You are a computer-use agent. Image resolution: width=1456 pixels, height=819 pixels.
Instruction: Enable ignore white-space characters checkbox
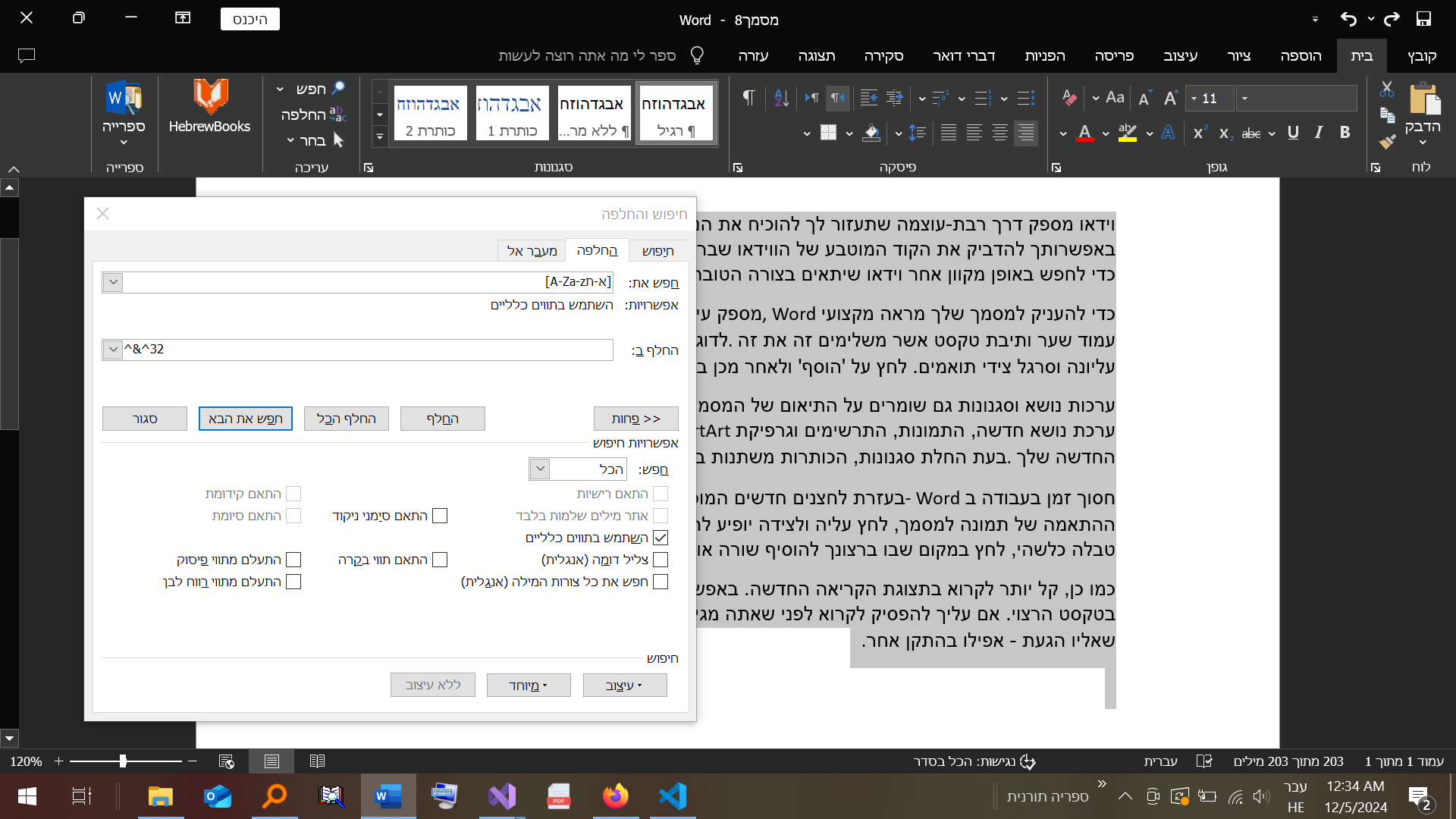pyautogui.click(x=293, y=582)
